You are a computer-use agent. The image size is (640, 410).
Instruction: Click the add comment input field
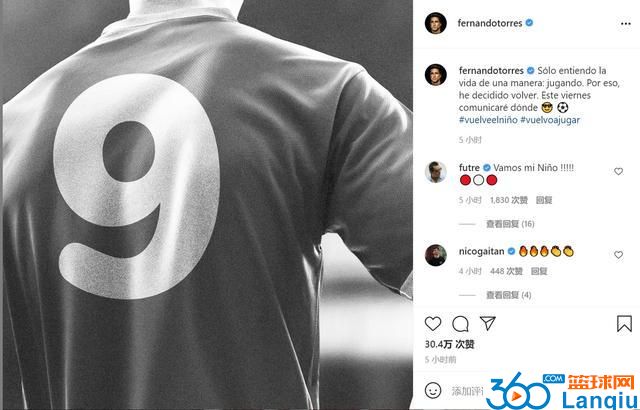(x=467, y=391)
